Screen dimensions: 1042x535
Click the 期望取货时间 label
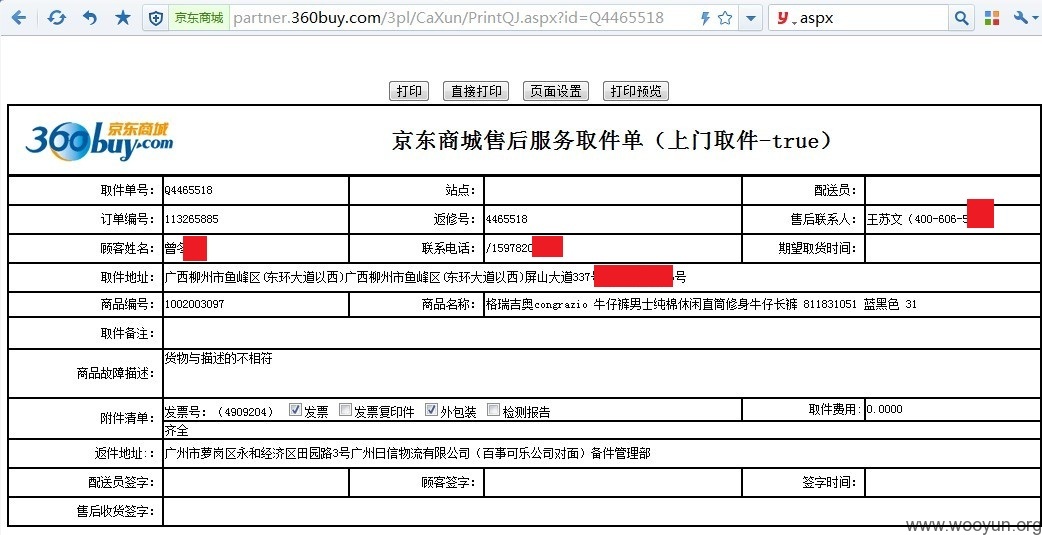tap(817, 249)
